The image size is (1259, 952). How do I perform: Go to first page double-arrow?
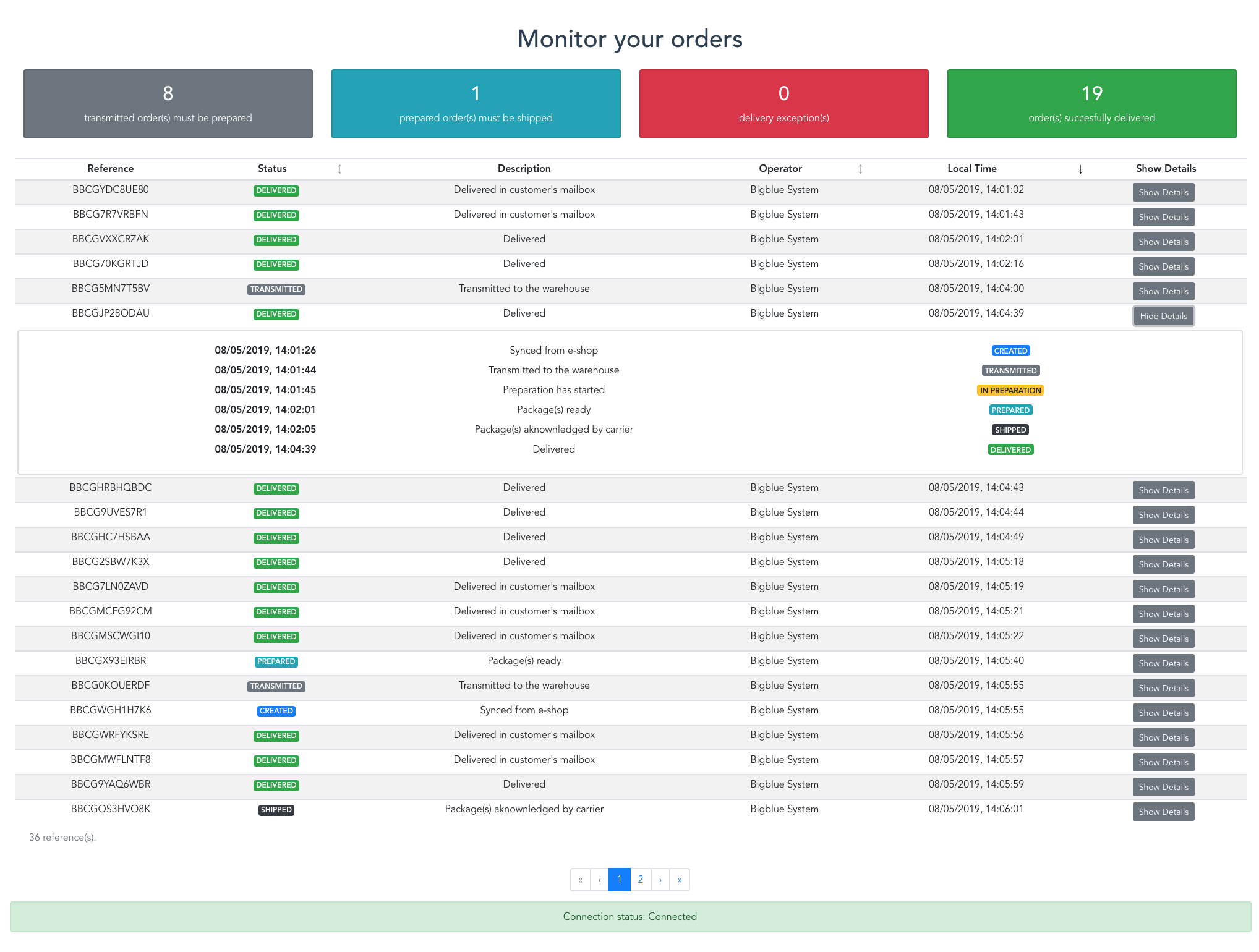click(580, 880)
